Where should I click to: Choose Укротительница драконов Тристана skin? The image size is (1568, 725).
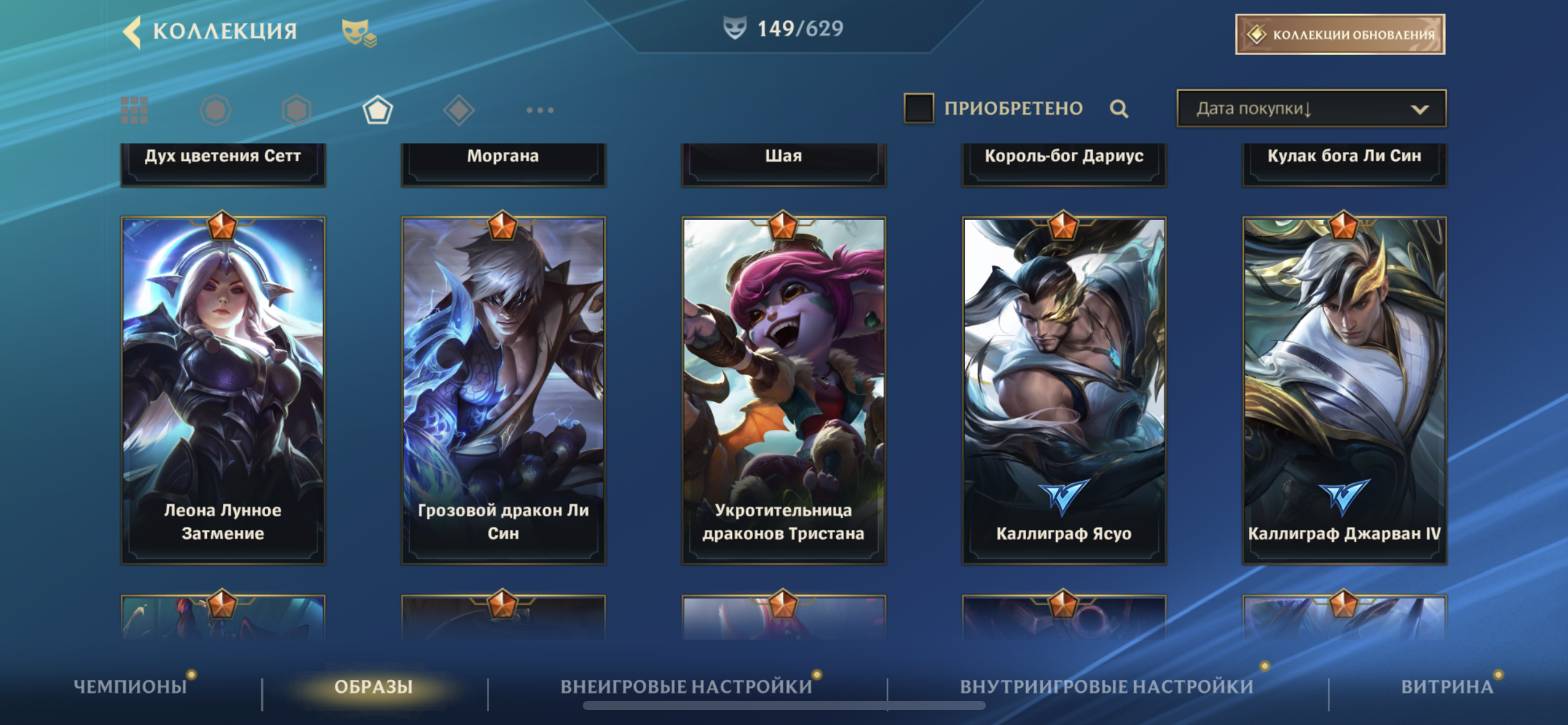coord(783,390)
